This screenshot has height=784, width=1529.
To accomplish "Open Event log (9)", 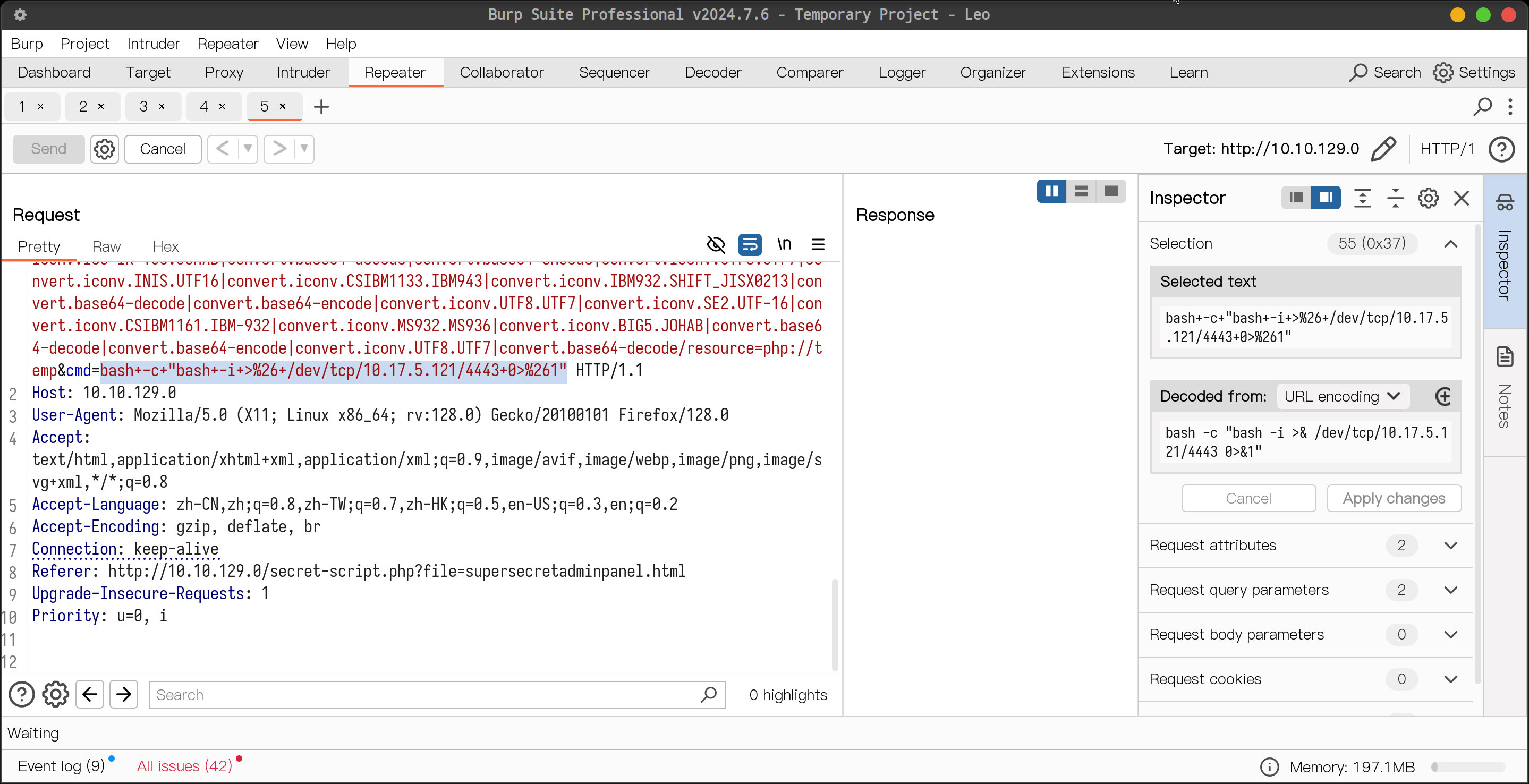I will 61,766.
